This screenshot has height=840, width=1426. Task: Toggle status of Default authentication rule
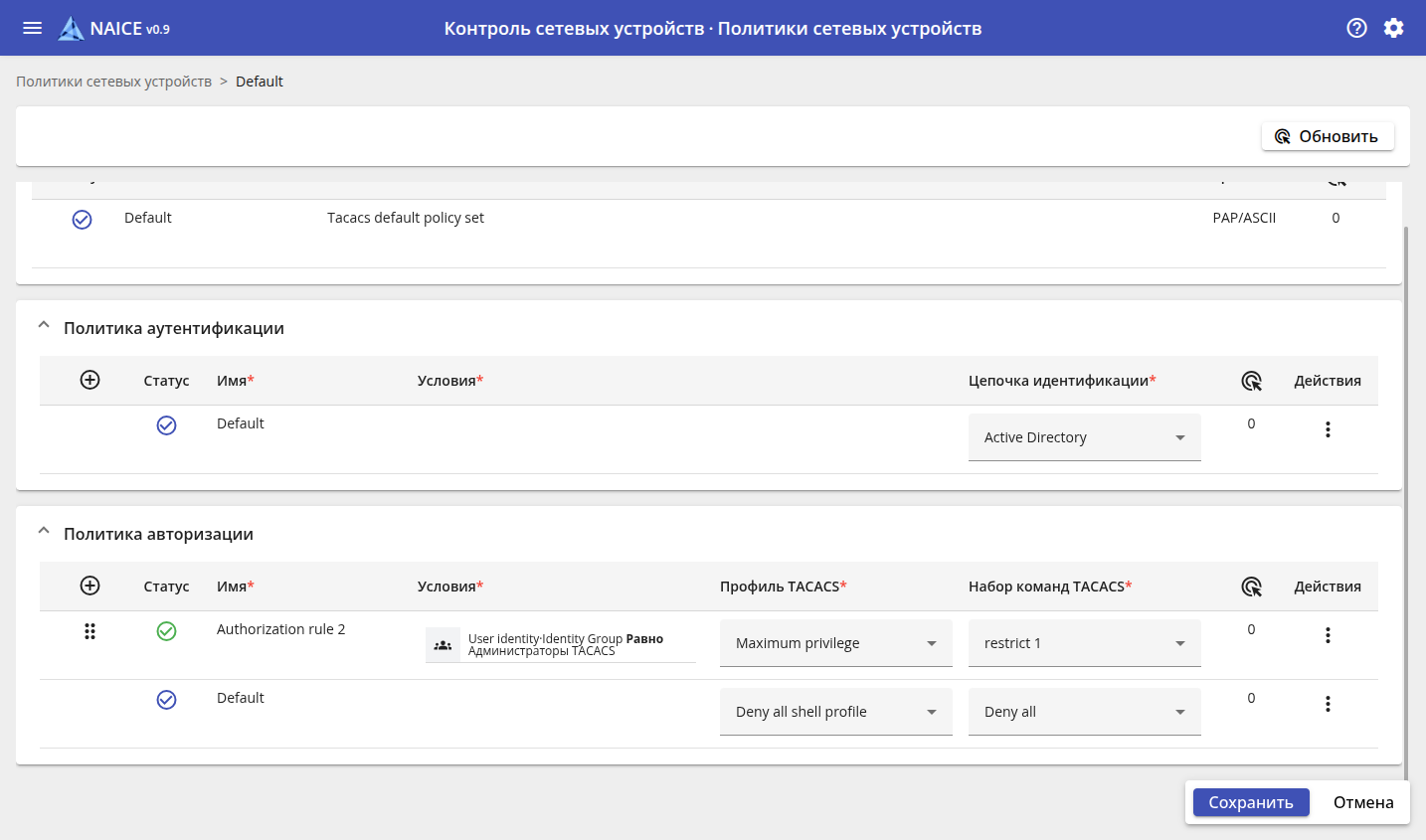pyautogui.click(x=166, y=425)
